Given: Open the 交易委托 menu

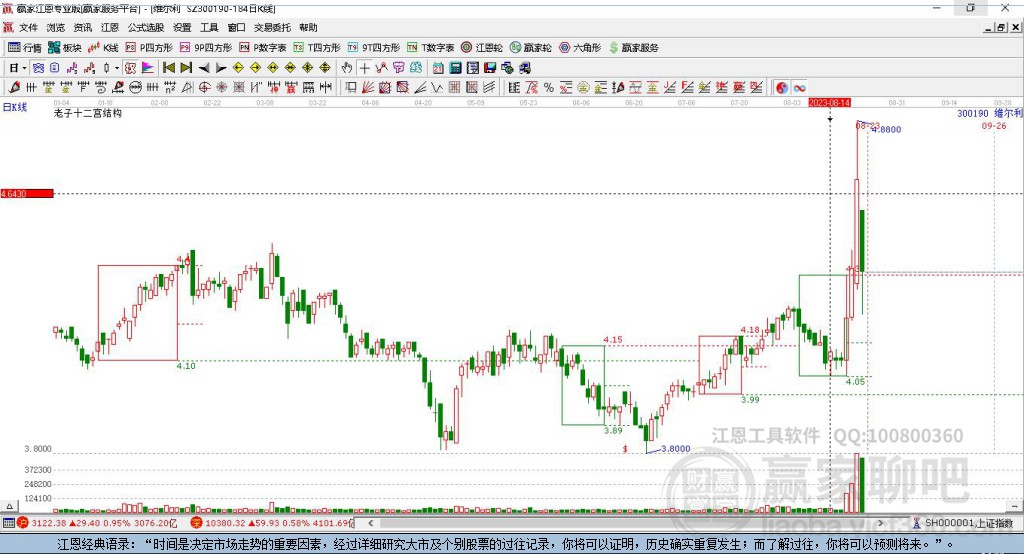Looking at the screenshot, I should click(272, 27).
